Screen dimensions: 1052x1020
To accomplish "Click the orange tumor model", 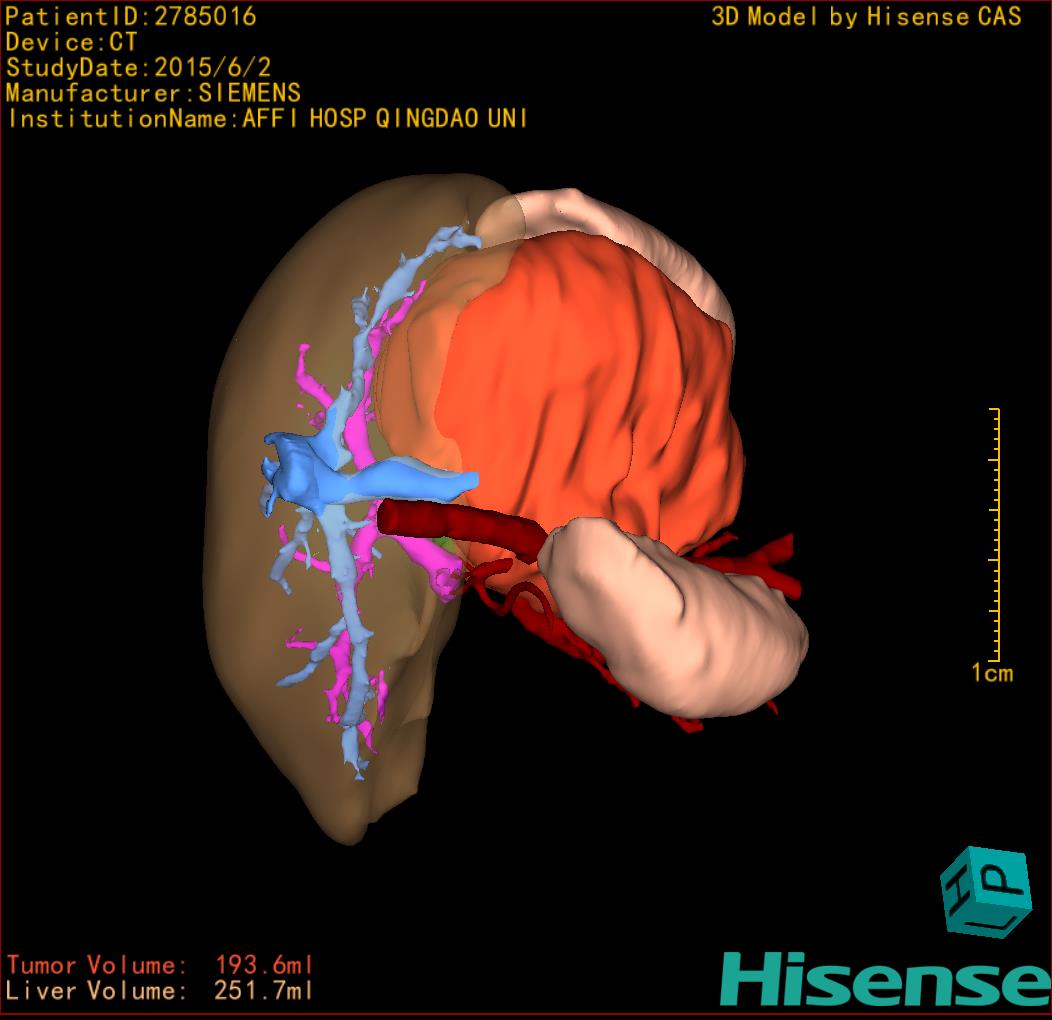I will click(590, 403).
